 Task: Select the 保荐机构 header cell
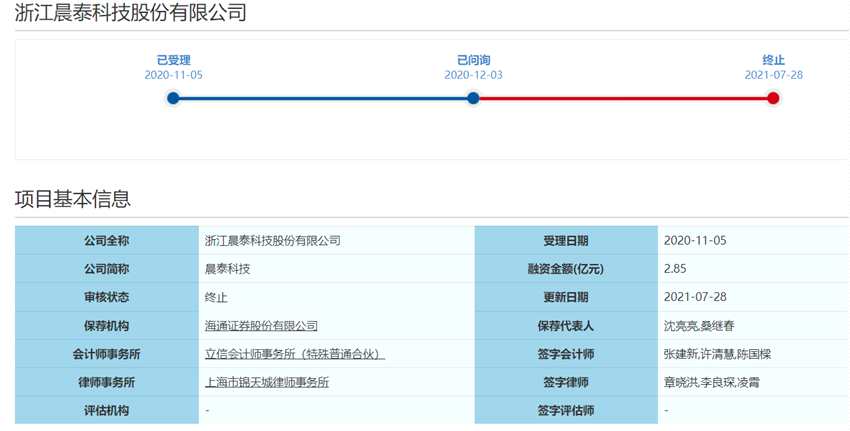(107, 326)
